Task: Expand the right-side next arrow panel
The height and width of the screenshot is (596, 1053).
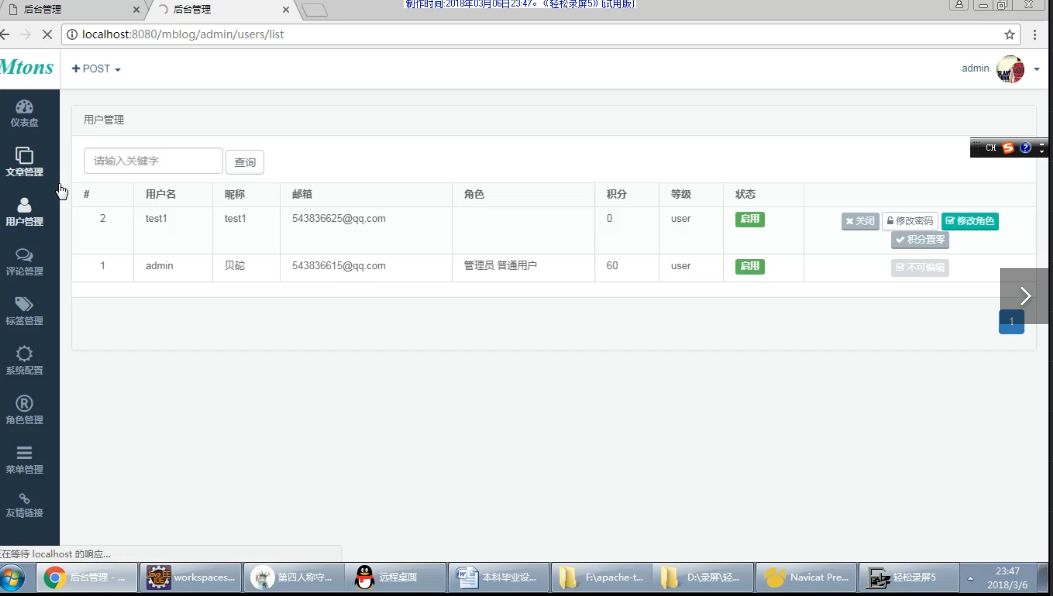Action: click(x=1025, y=296)
